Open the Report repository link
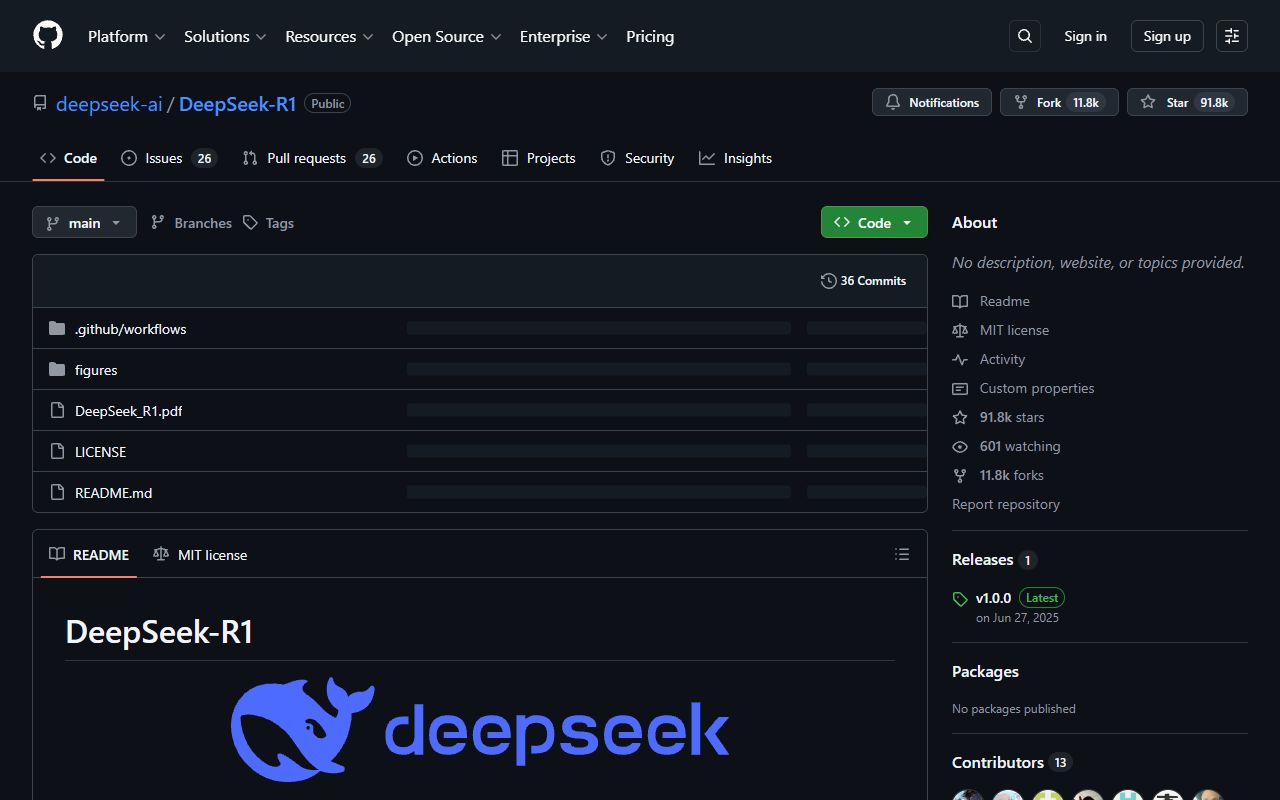 click(1005, 504)
